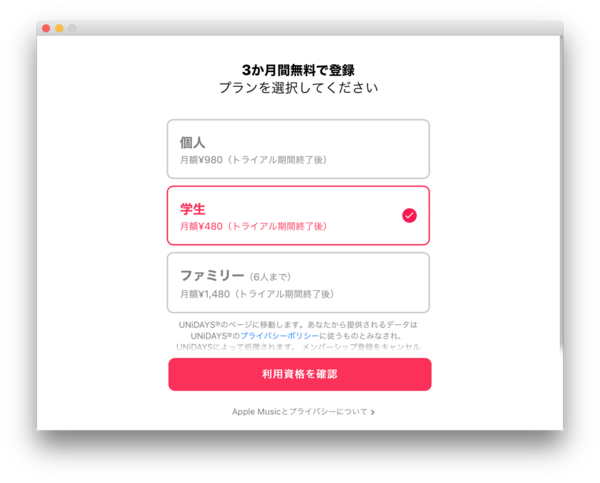Image resolution: width=600 pixels, height=483 pixels.
Task: Select the ファミリー family plan option
Action: [x=298, y=282]
